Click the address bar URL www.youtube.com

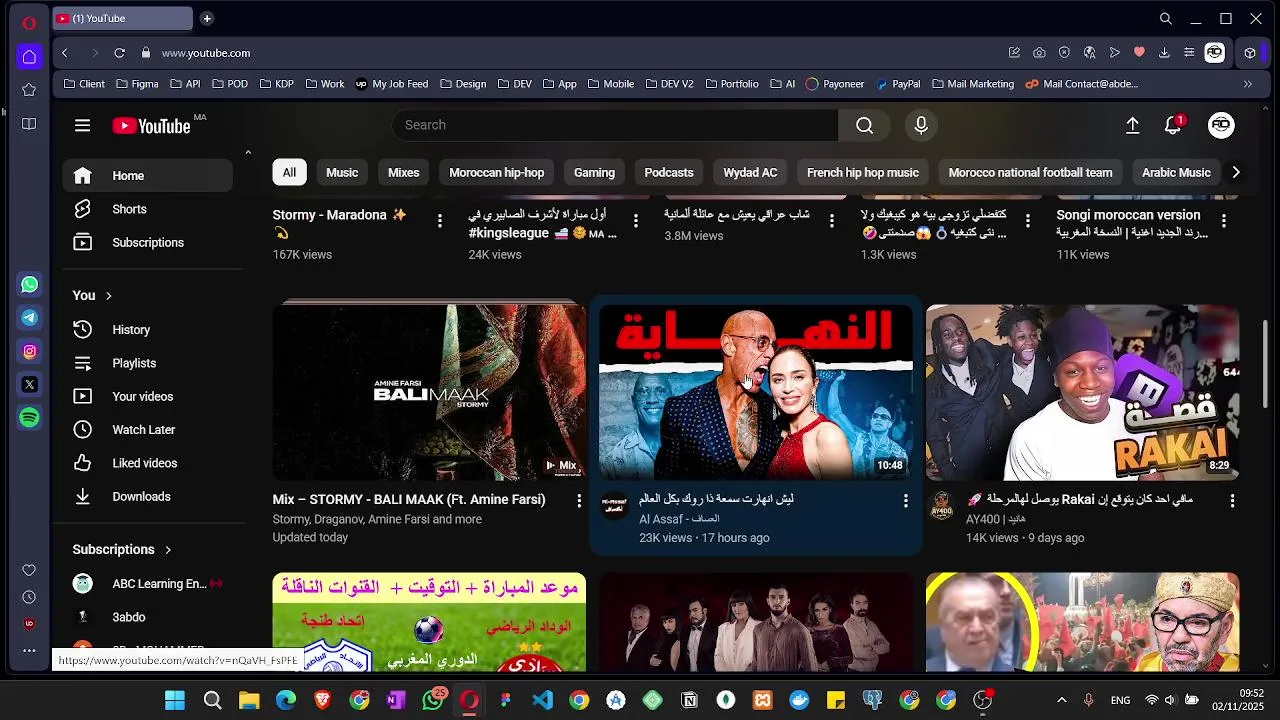click(206, 53)
